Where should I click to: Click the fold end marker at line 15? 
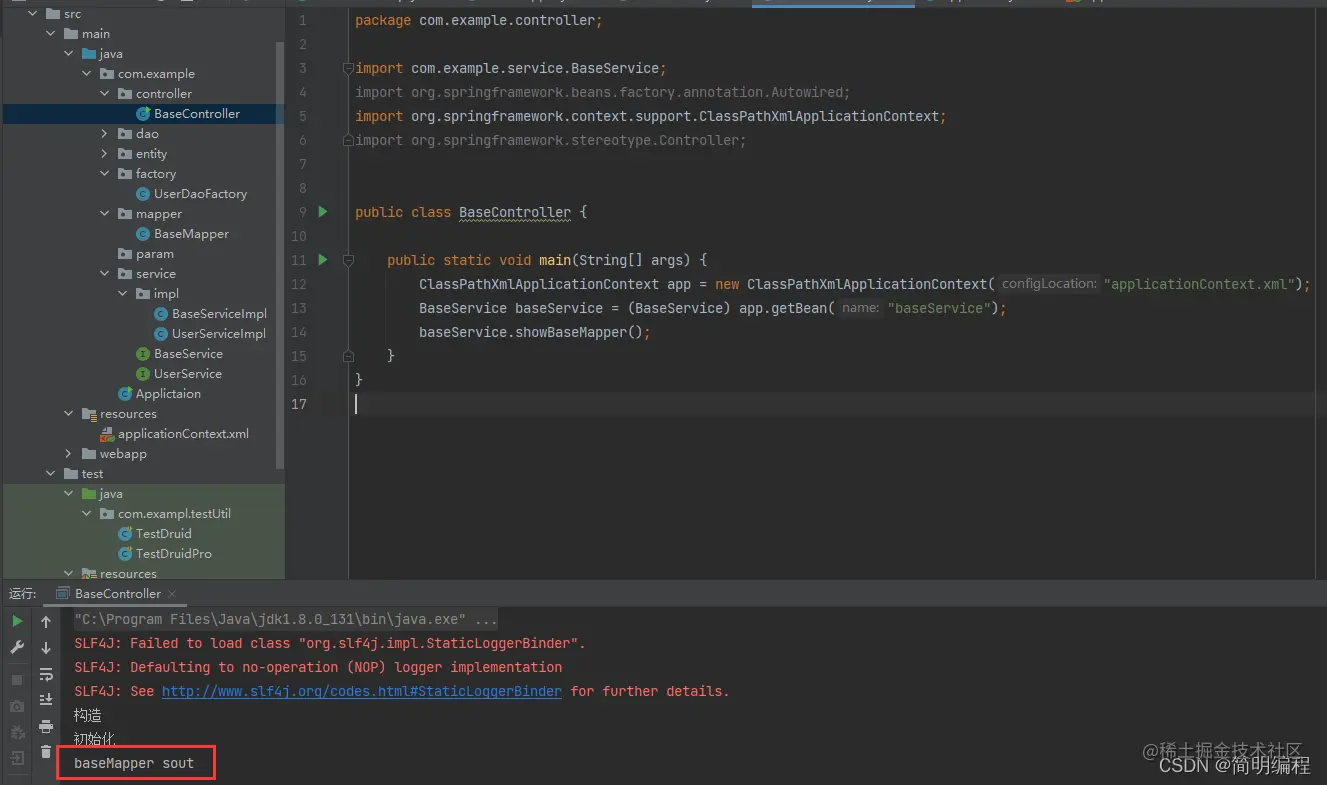click(x=348, y=356)
